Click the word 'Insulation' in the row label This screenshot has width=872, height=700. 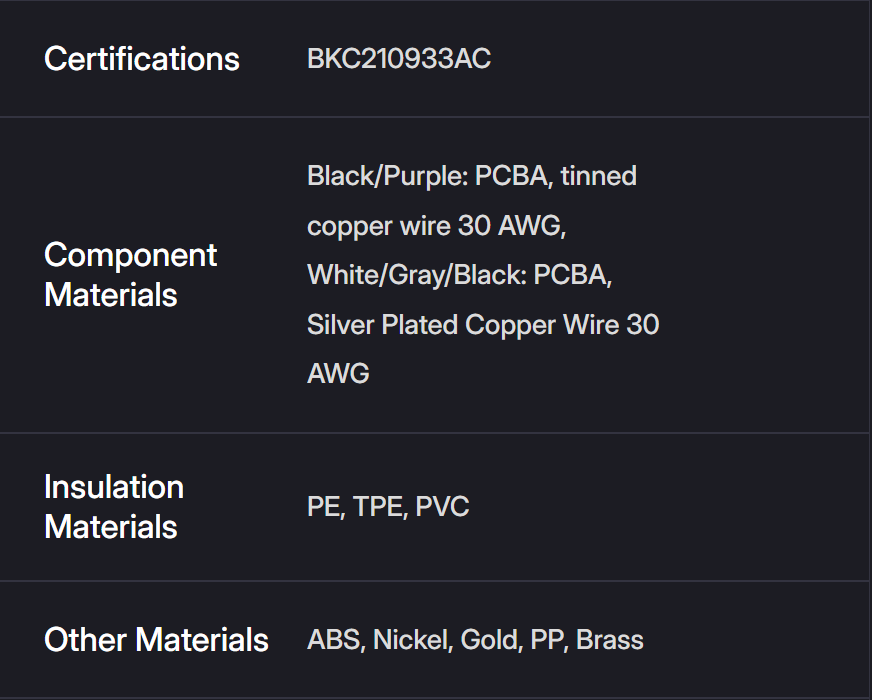(x=114, y=487)
